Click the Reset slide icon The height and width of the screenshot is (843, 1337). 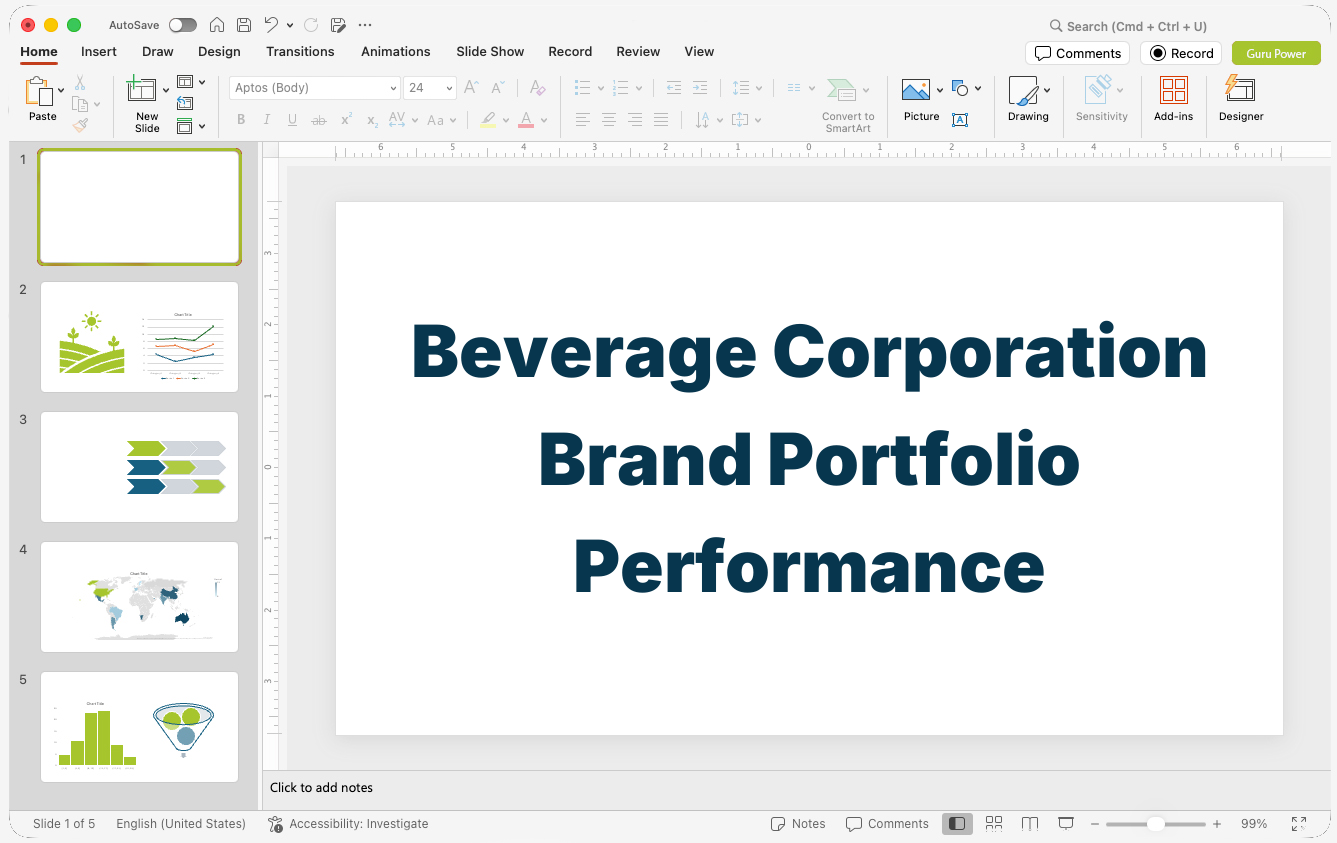coord(185,103)
